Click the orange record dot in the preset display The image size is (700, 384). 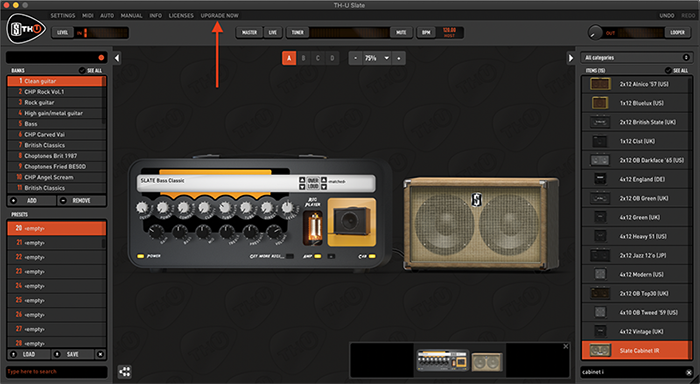[x=101, y=58]
